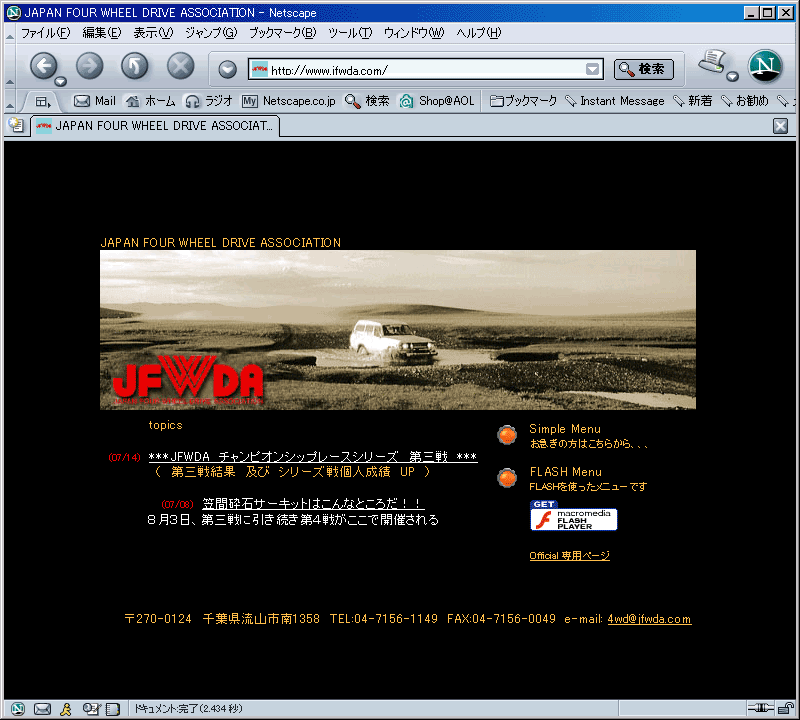Click the Get Macromedia Flash Player badge

point(573,515)
